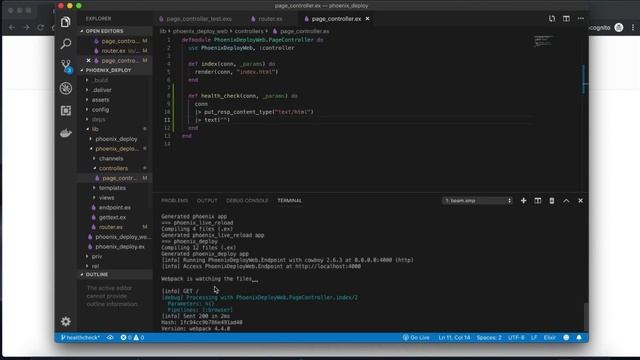Open the browser menu dots in background window
Viewport: 640px width, 360px height.
click(633, 27)
